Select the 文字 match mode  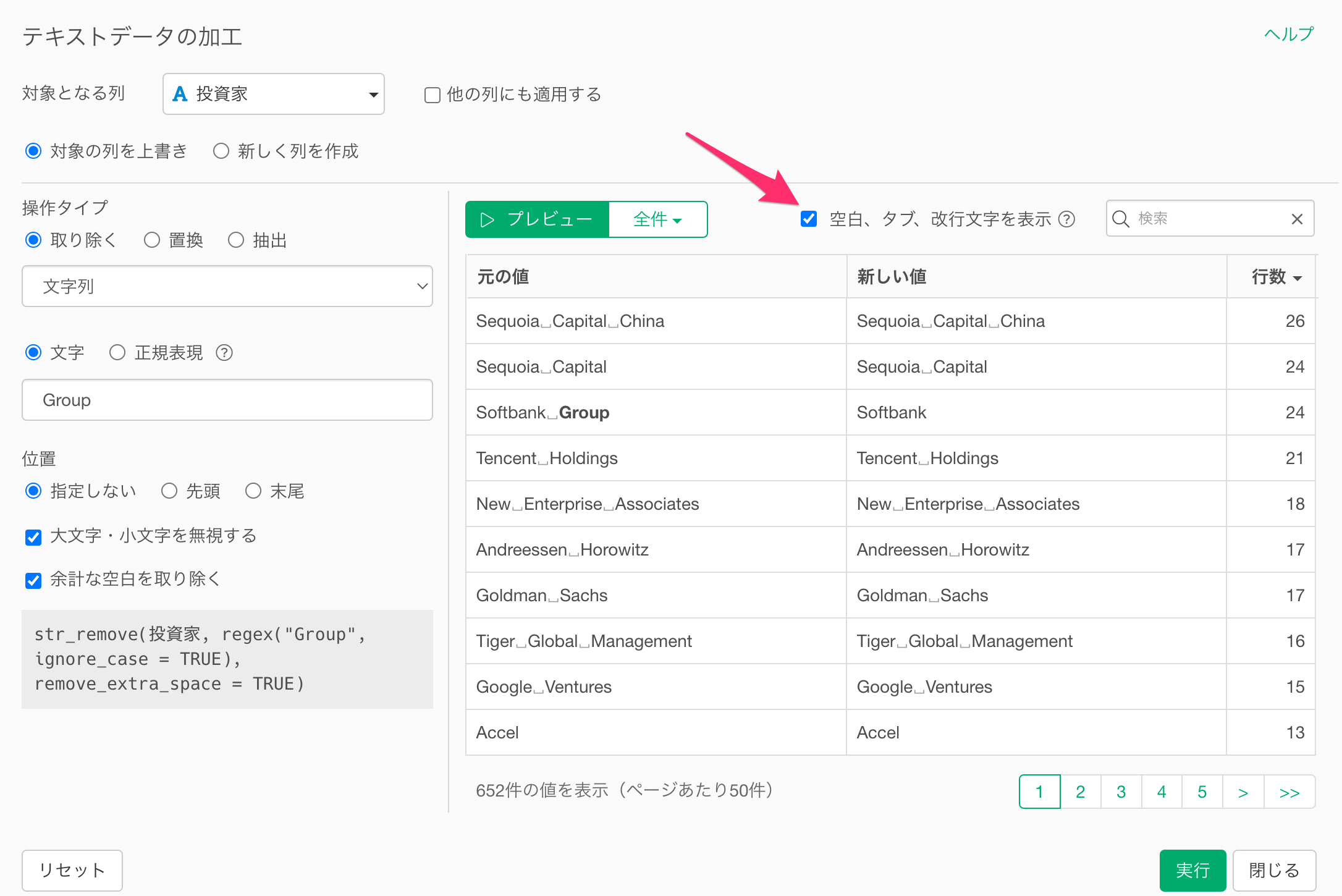33,352
